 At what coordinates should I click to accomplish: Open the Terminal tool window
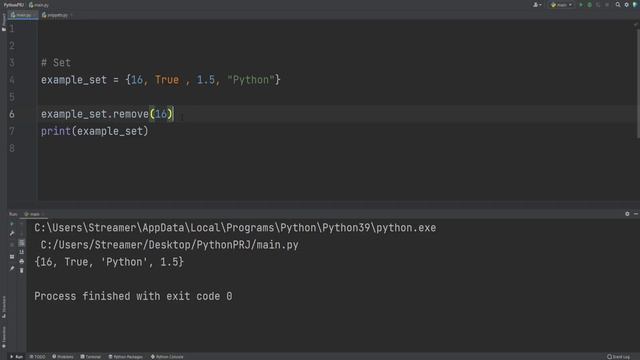(x=91, y=357)
